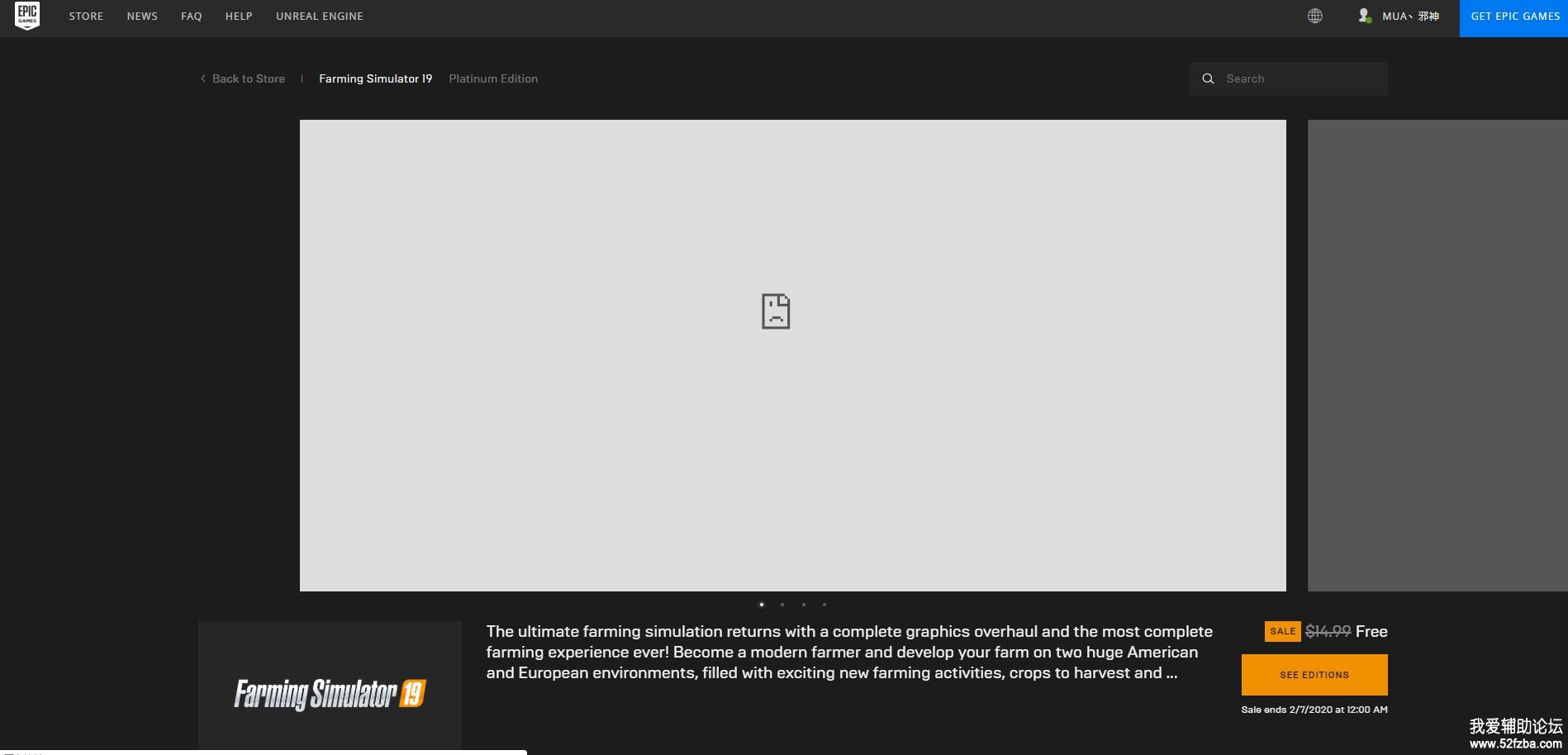Click the main carousel image slide
Image resolution: width=1568 pixels, height=755 pixels.
coord(793,355)
